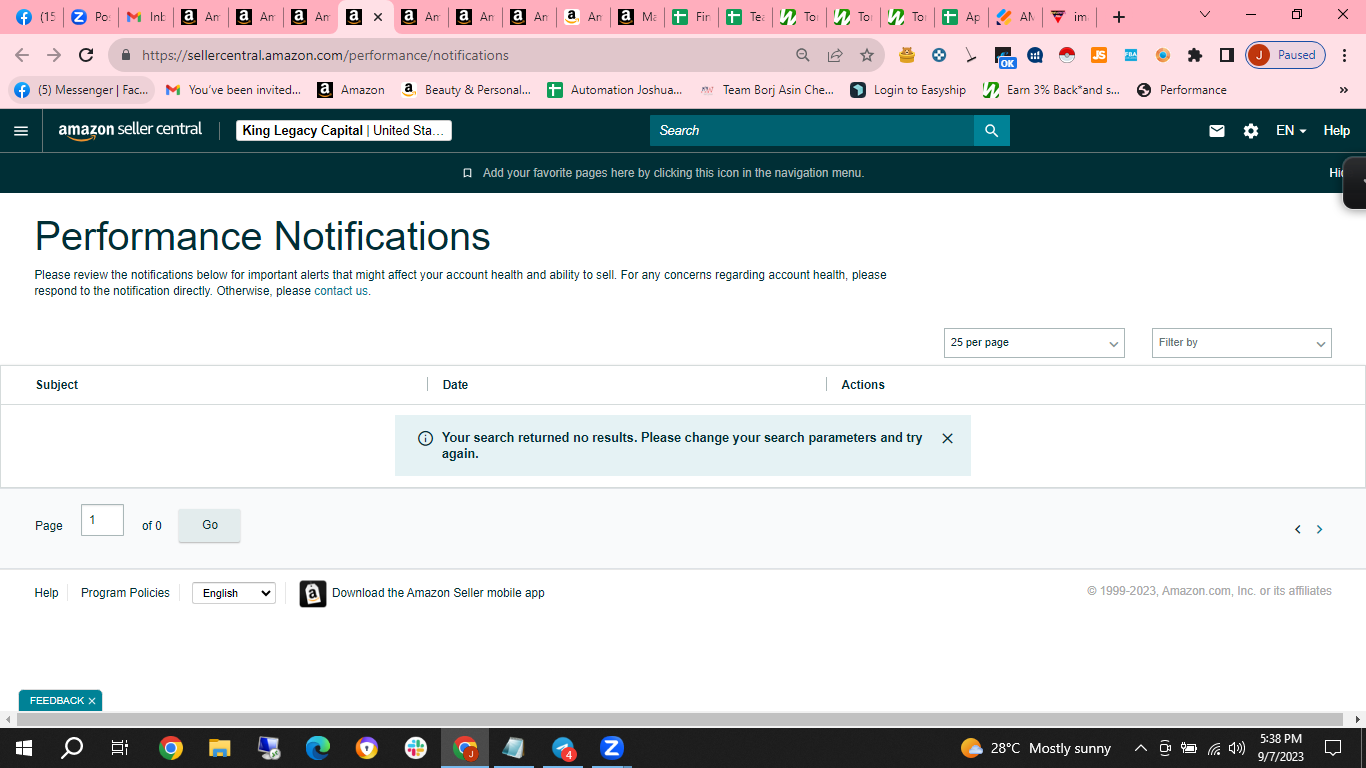Click the amazon seller central logo
This screenshot has width=1366, height=768.
pos(130,130)
